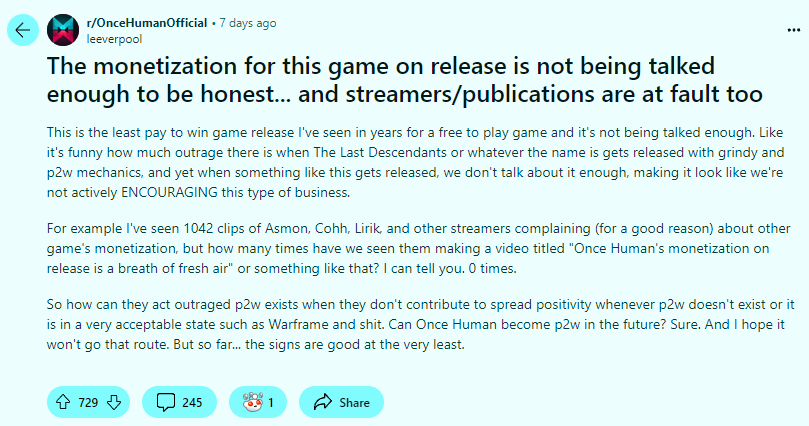Click the Reddit award icon
Screen dimensions: 809x426
tap(247, 403)
